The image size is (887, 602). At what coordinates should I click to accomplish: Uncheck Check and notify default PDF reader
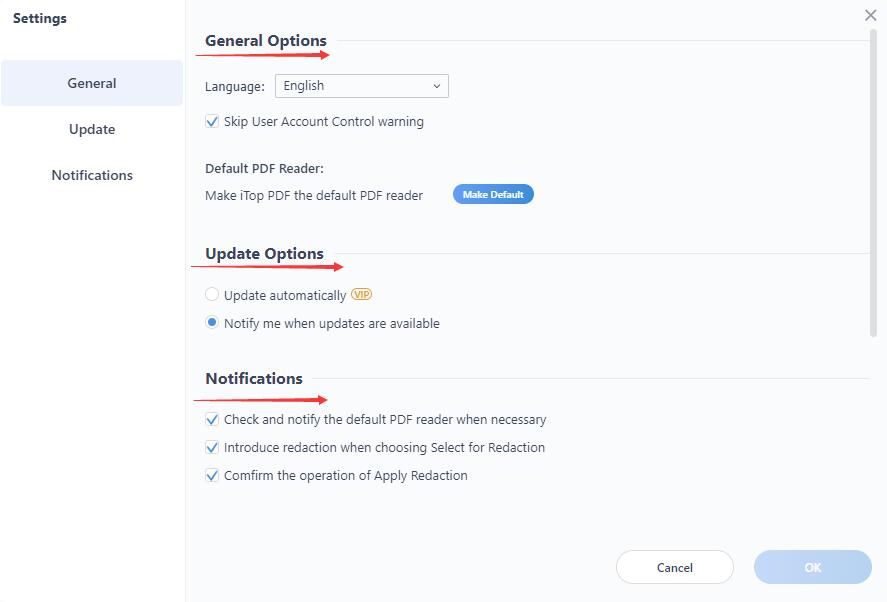pos(212,420)
